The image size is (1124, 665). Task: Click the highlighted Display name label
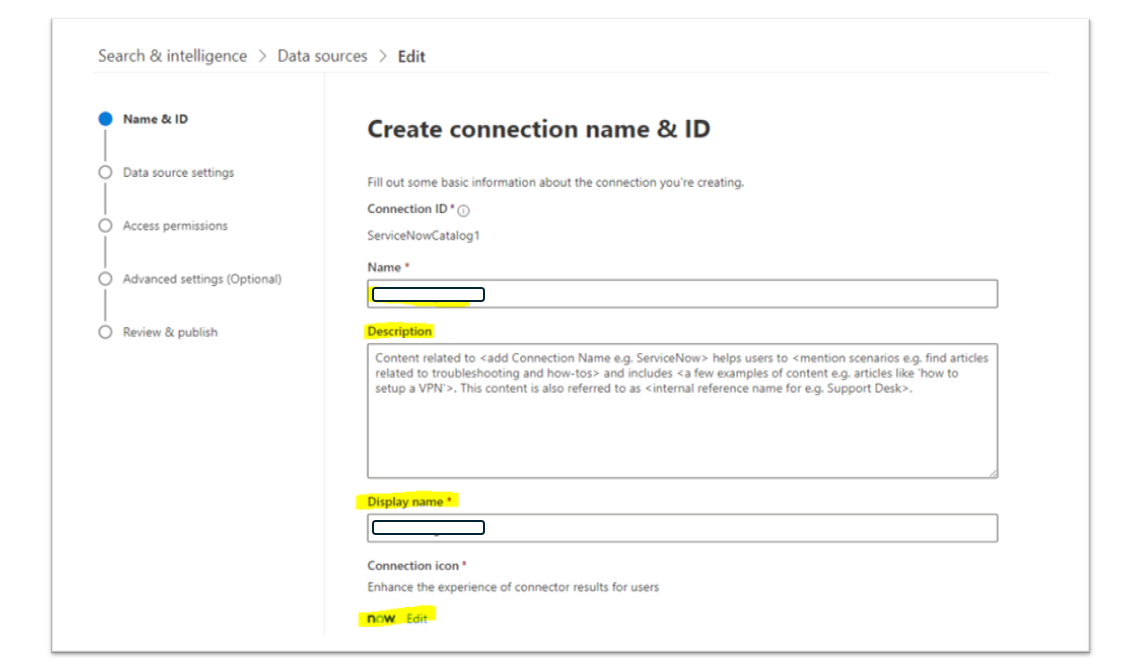tap(409, 500)
